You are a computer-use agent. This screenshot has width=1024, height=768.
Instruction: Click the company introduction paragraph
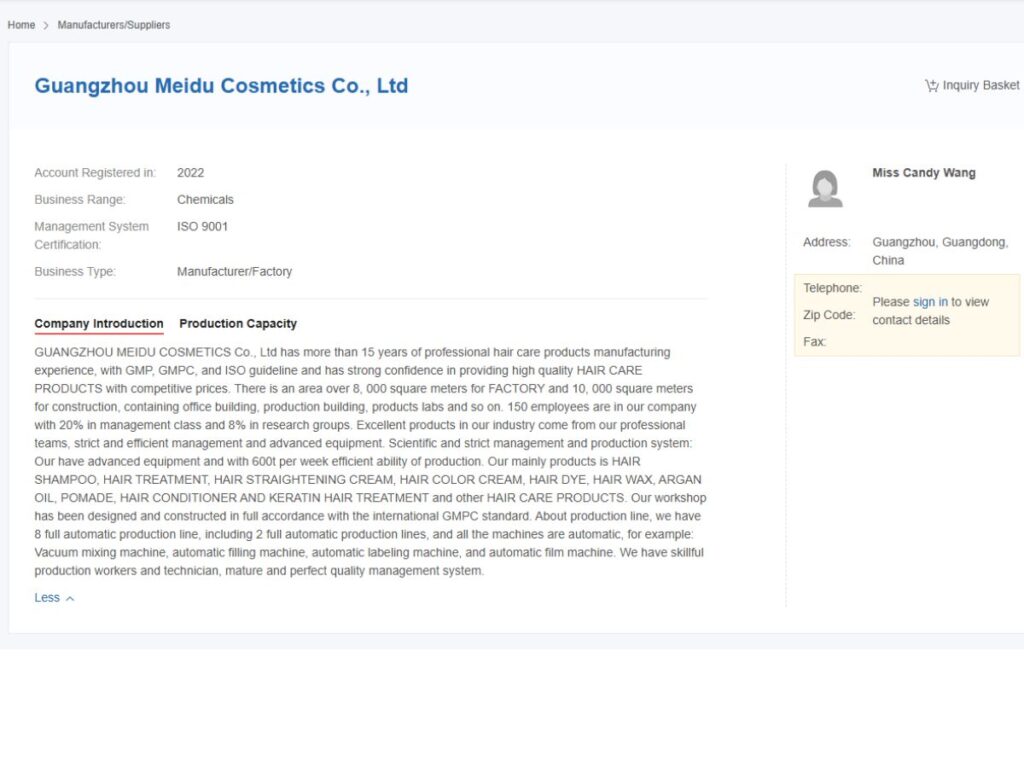click(370, 461)
